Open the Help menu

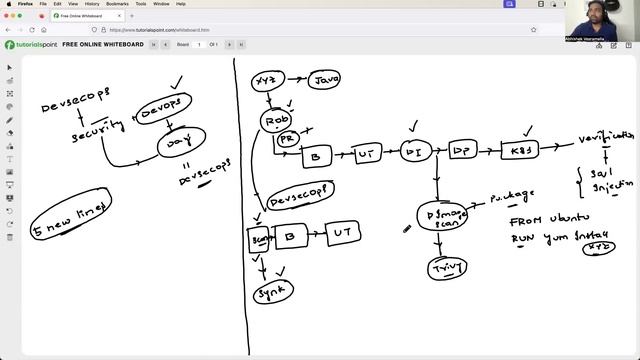[180, 4]
